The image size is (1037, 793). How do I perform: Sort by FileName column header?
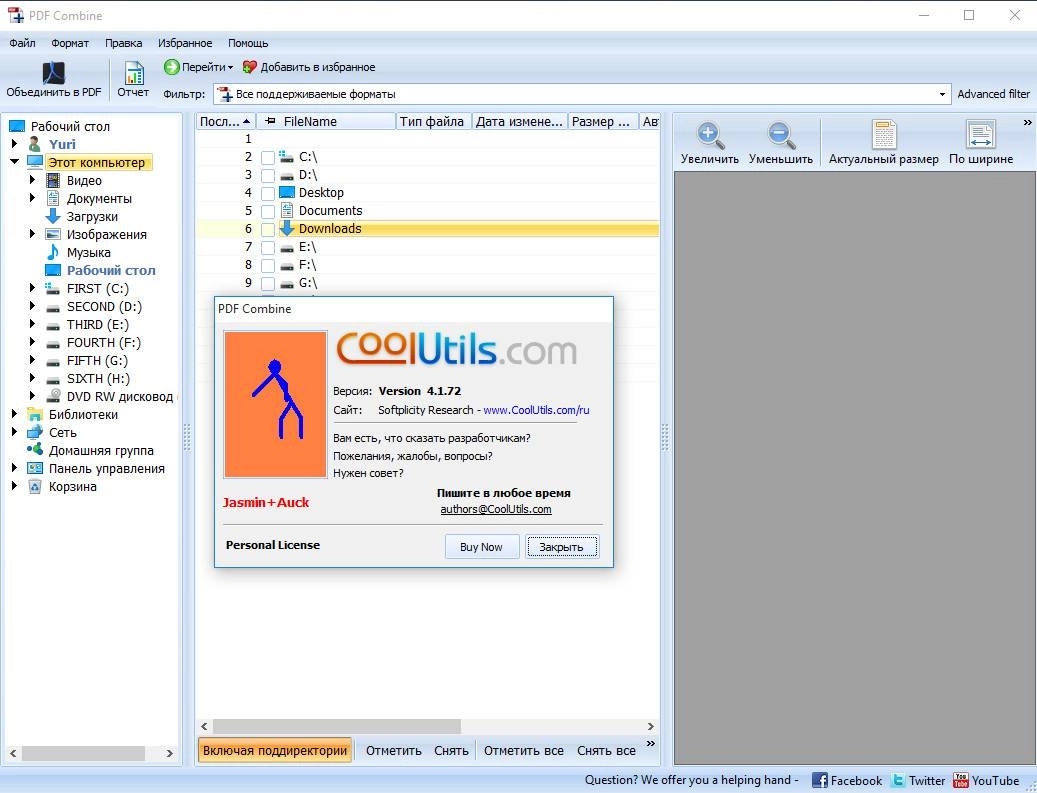(325, 122)
